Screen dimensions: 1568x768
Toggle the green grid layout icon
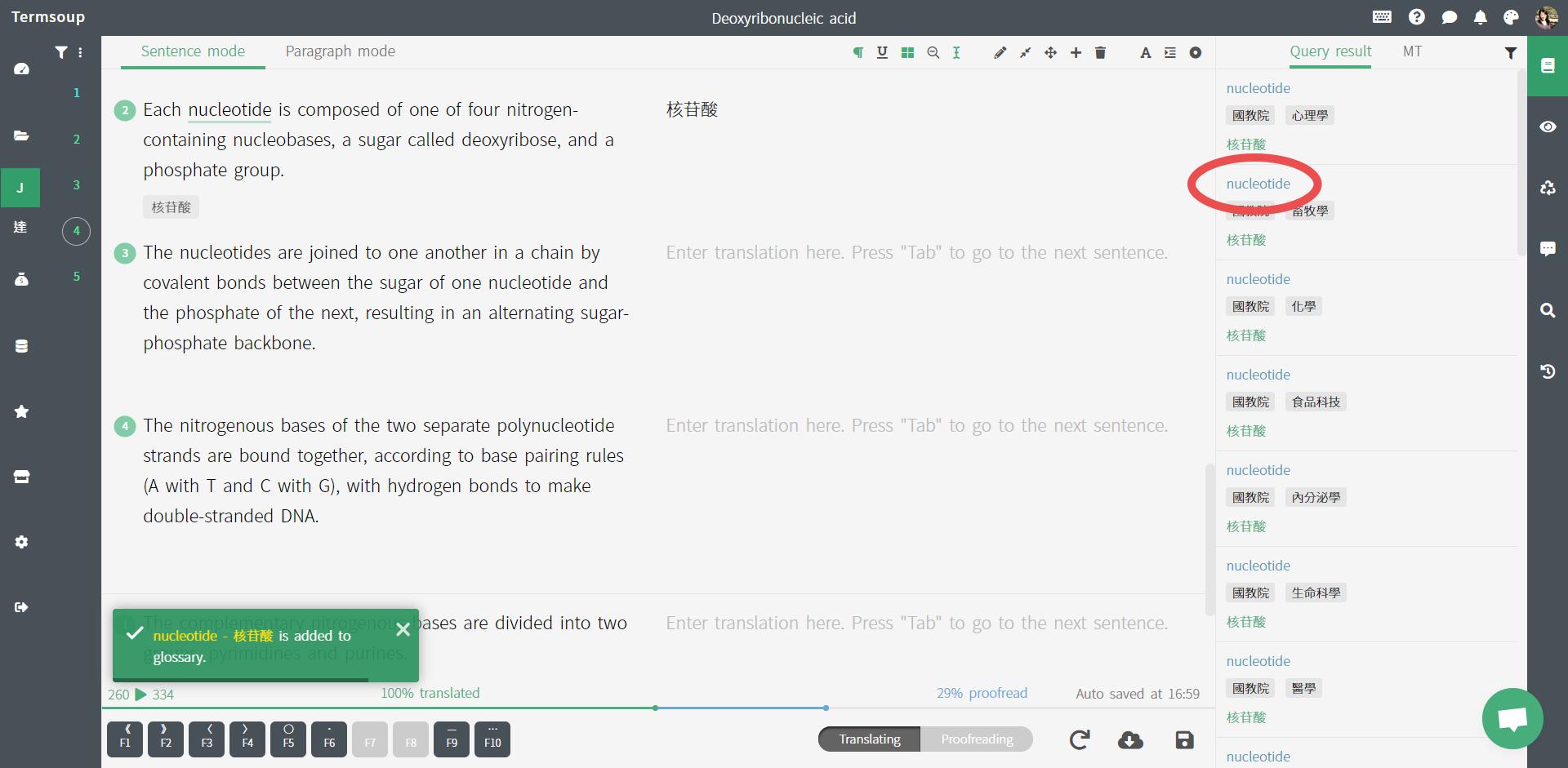pos(907,52)
